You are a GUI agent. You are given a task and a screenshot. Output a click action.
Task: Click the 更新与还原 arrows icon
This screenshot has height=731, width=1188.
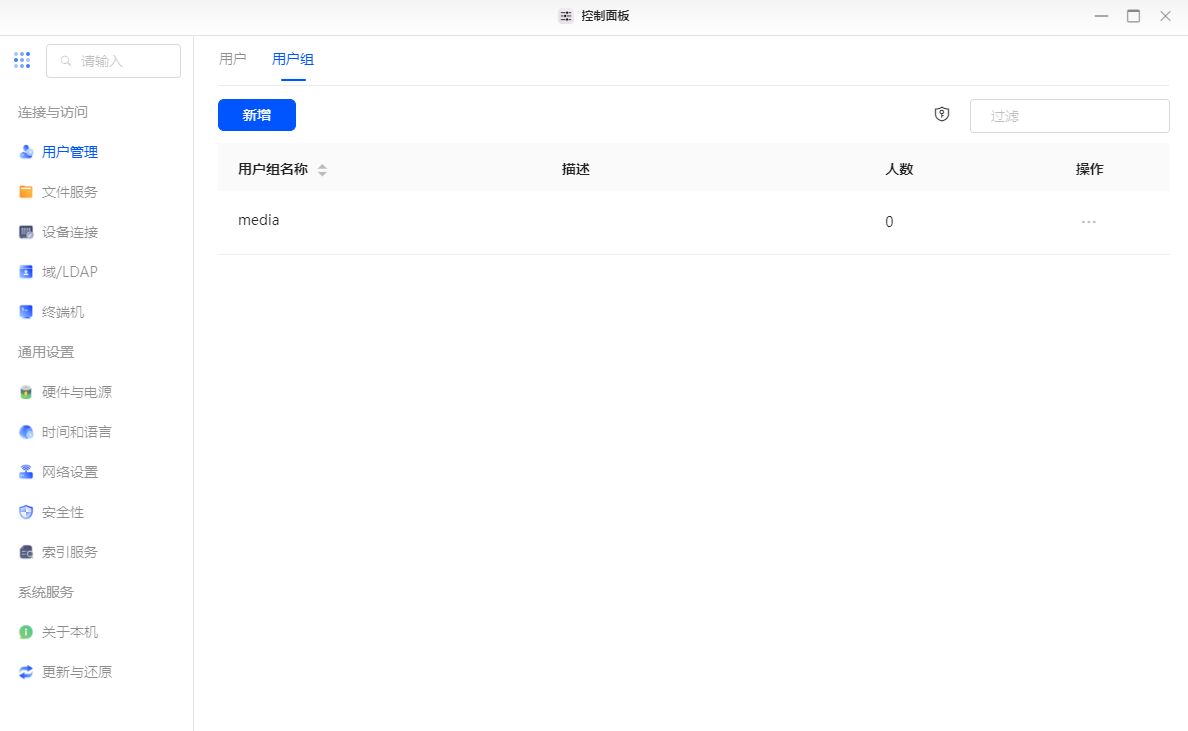[x=26, y=673]
